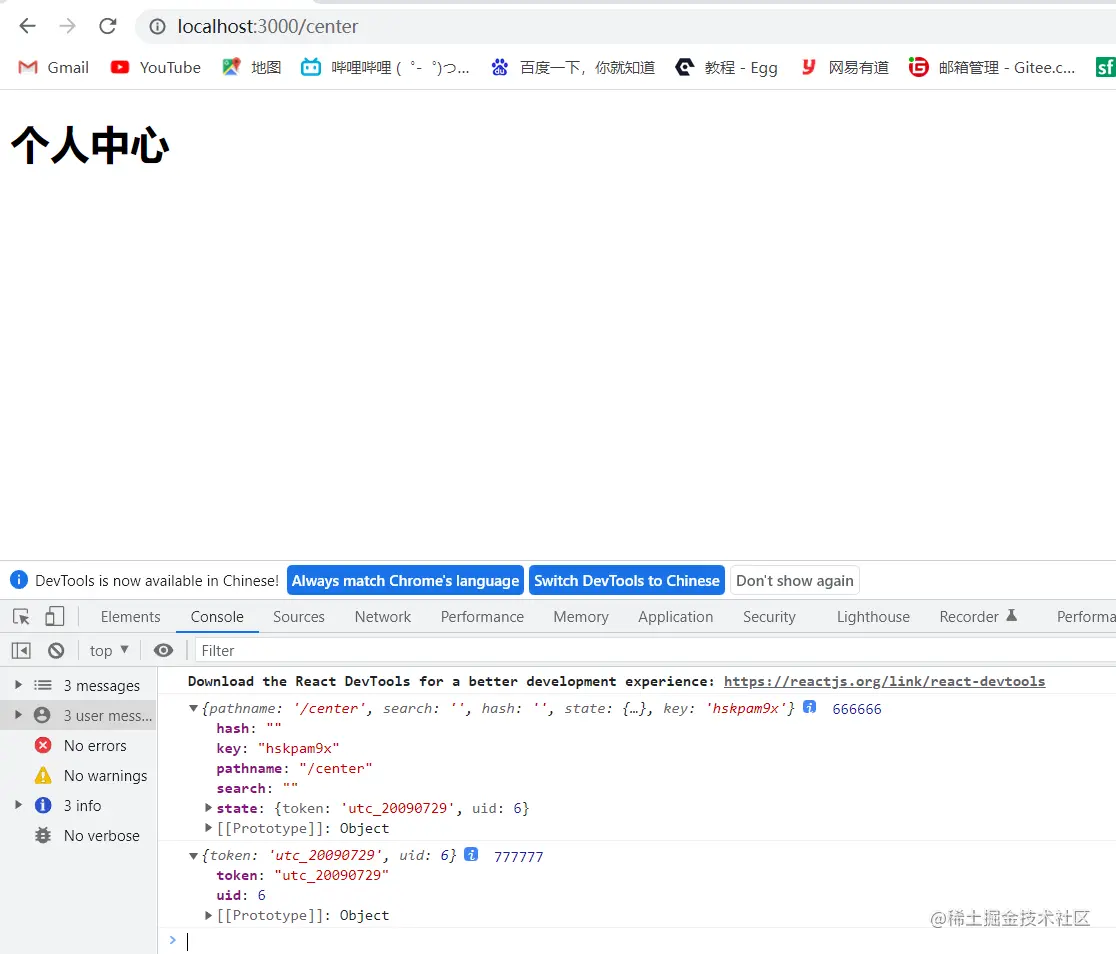
Task: Open the 教程 - Egg bookmark
Action: coord(726,68)
